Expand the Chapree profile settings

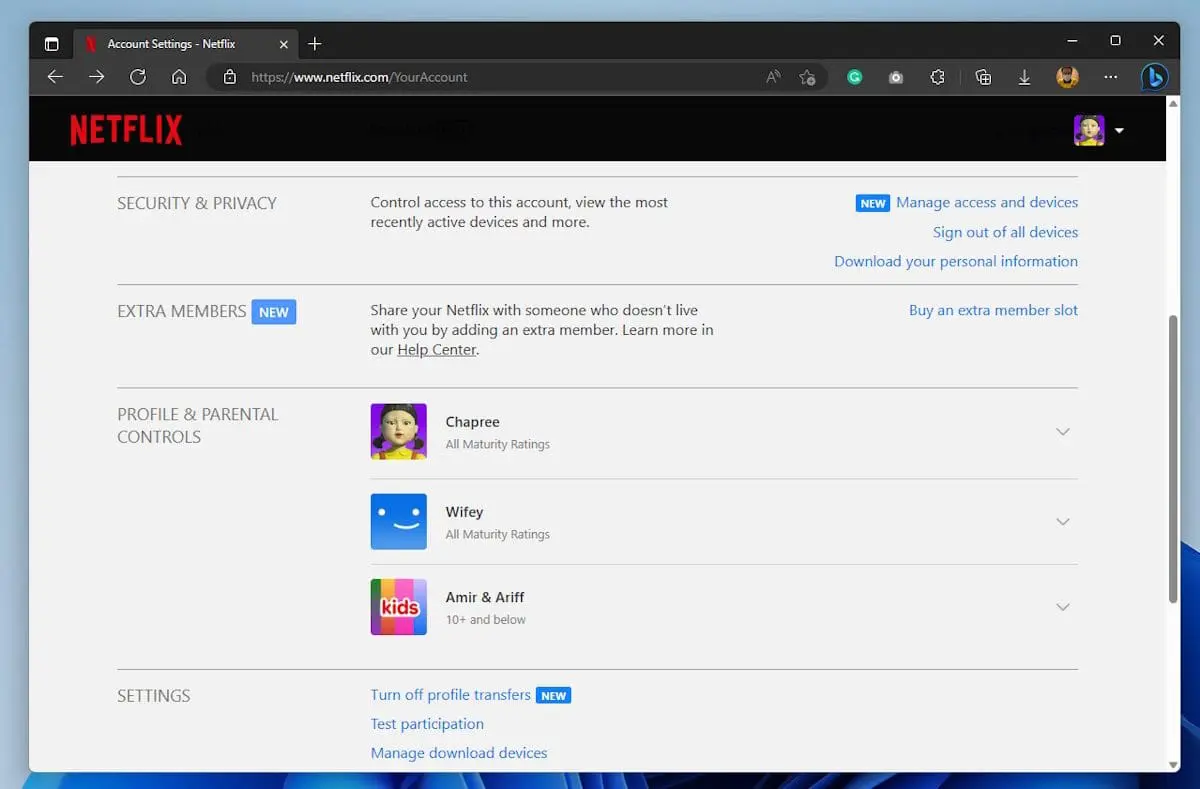pyautogui.click(x=1063, y=432)
